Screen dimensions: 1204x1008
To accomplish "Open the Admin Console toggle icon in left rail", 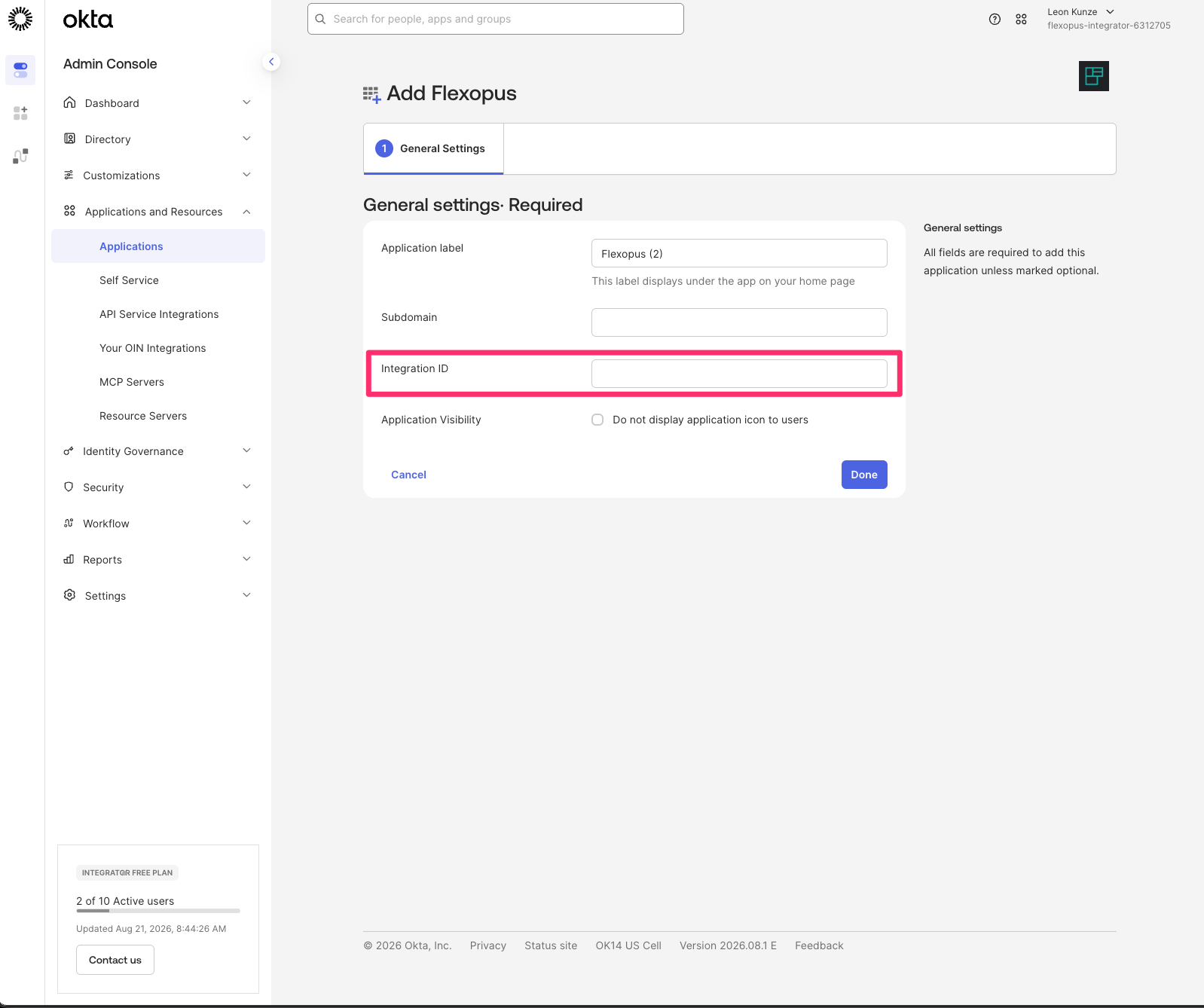I will [20, 70].
